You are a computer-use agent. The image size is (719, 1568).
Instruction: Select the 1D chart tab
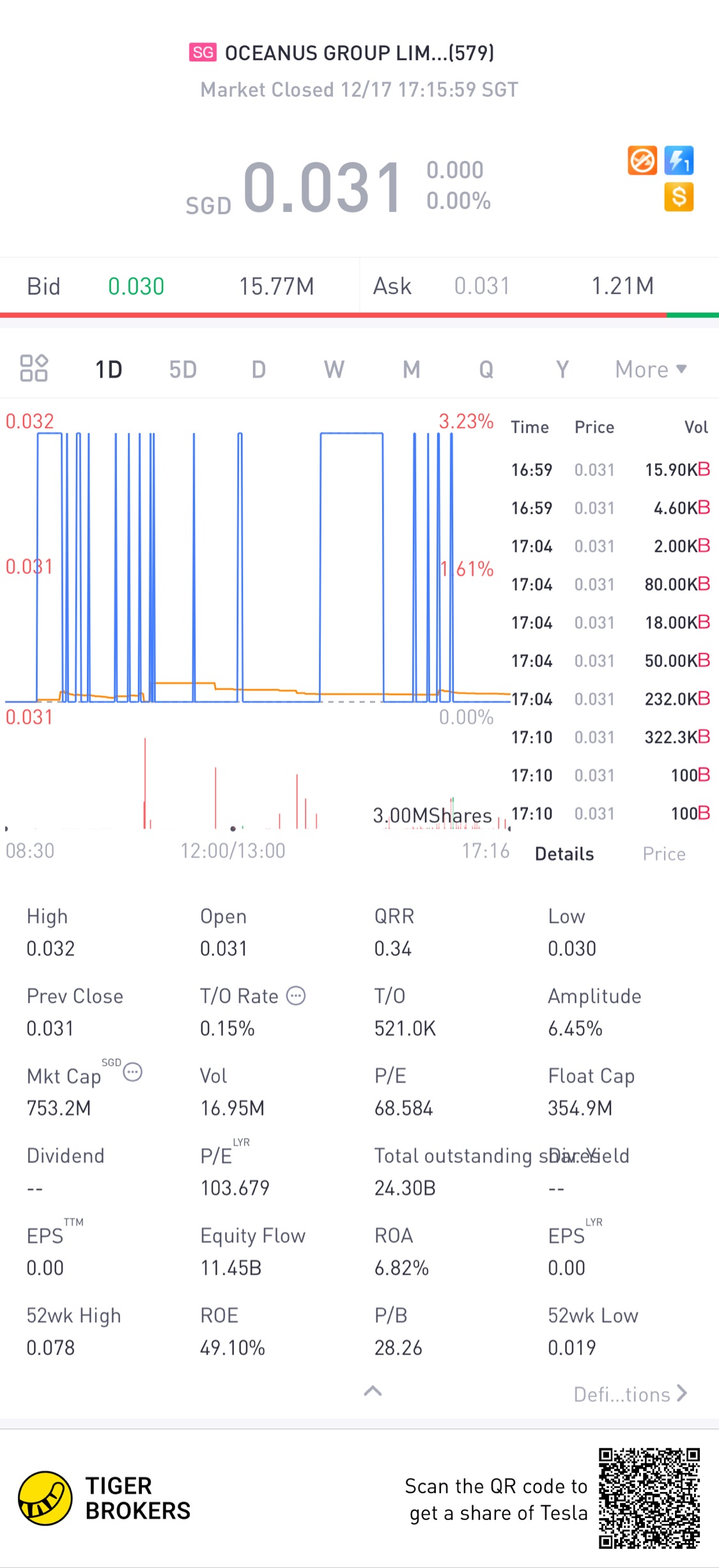tap(109, 369)
